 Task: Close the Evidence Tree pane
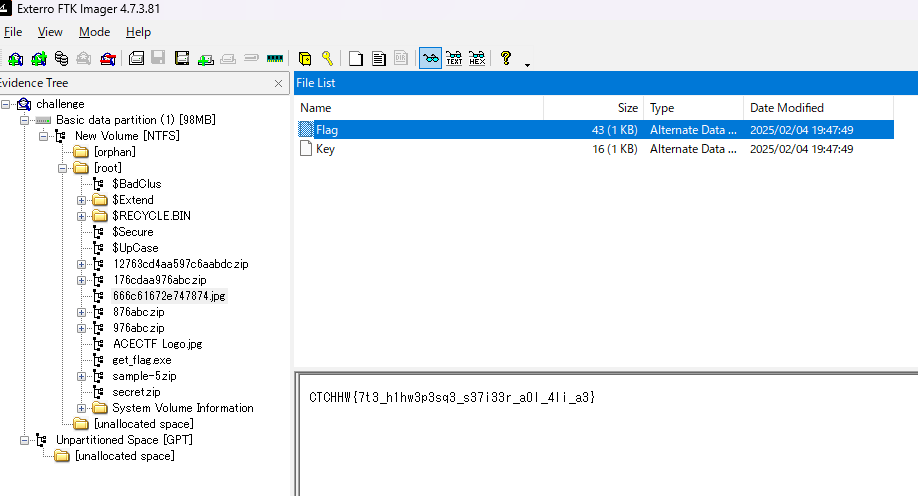279,84
